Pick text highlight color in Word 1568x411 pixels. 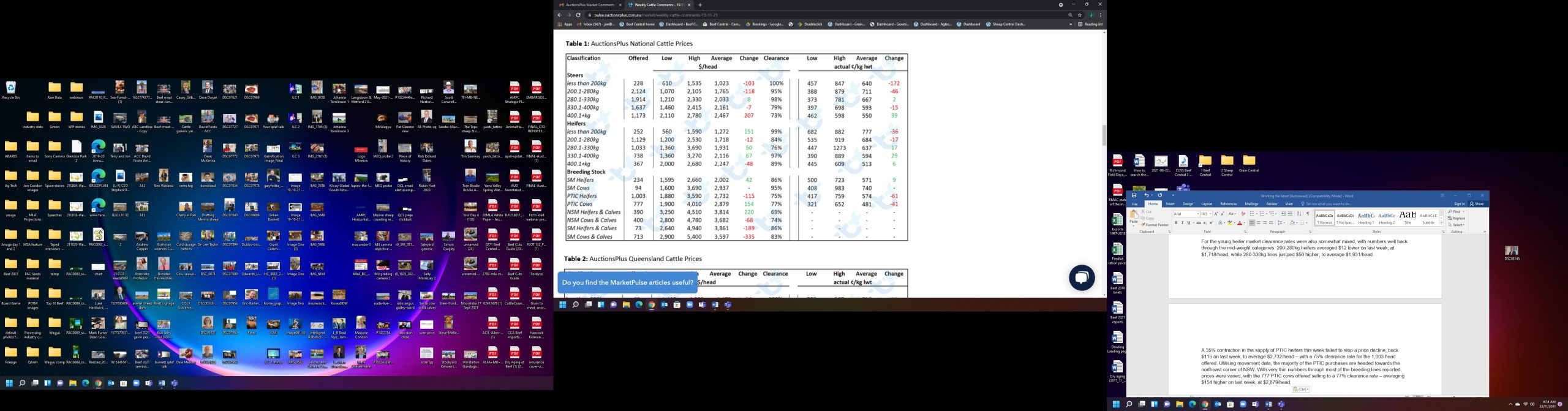(x=1229, y=223)
